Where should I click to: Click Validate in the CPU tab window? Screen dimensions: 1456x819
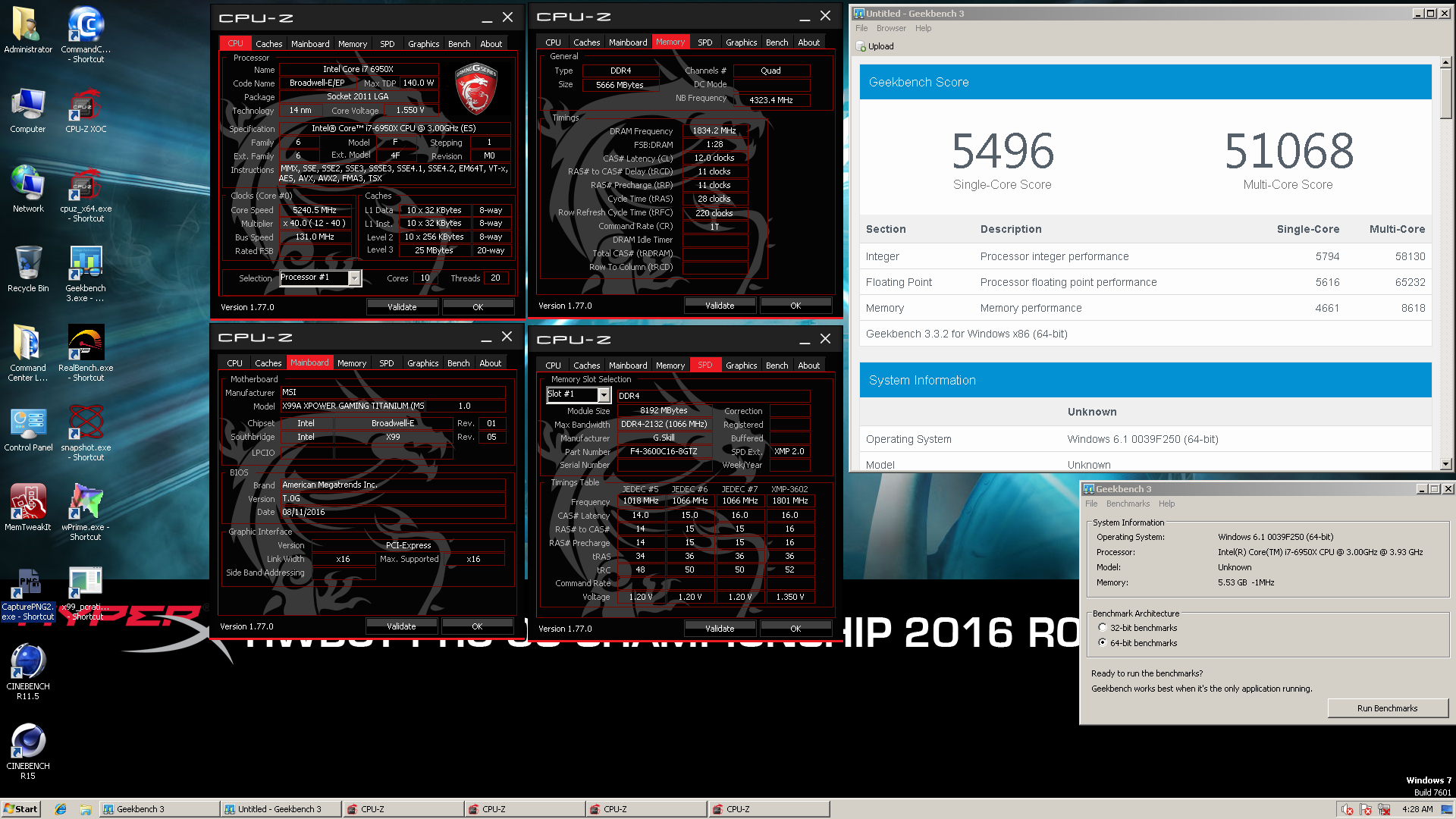pyautogui.click(x=402, y=307)
